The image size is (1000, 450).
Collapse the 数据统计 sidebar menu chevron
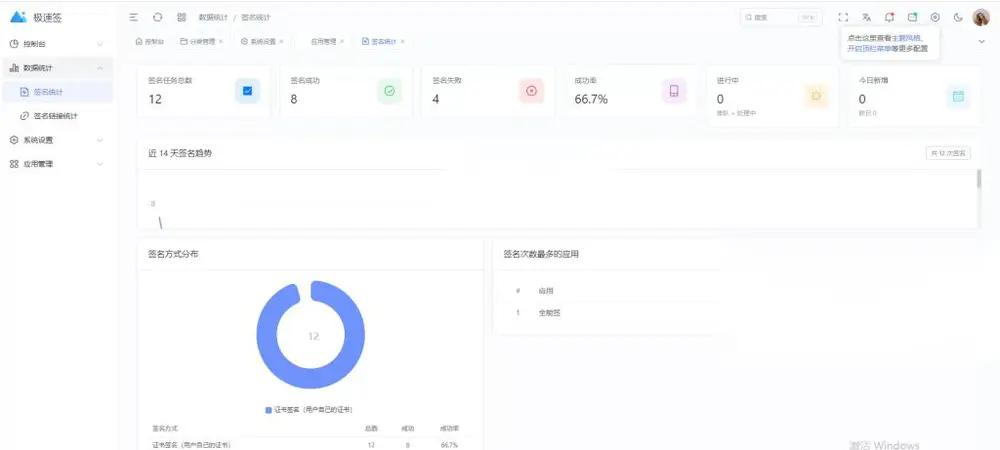click(100, 68)
